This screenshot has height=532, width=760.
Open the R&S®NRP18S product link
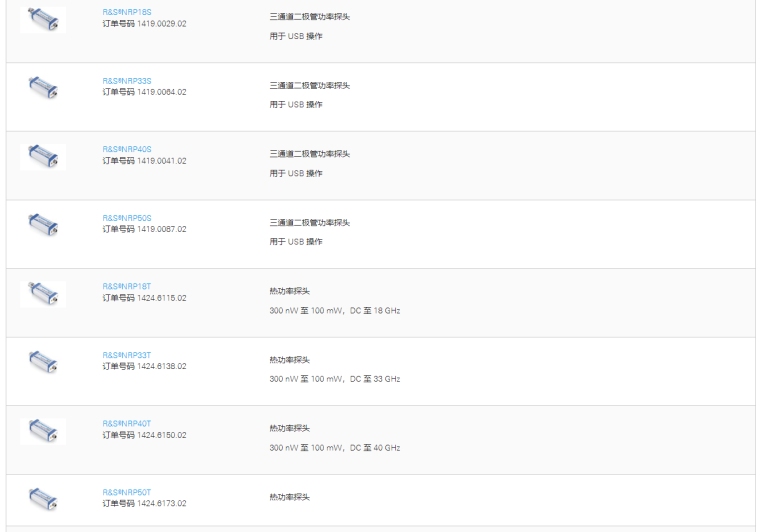(126, 12)
